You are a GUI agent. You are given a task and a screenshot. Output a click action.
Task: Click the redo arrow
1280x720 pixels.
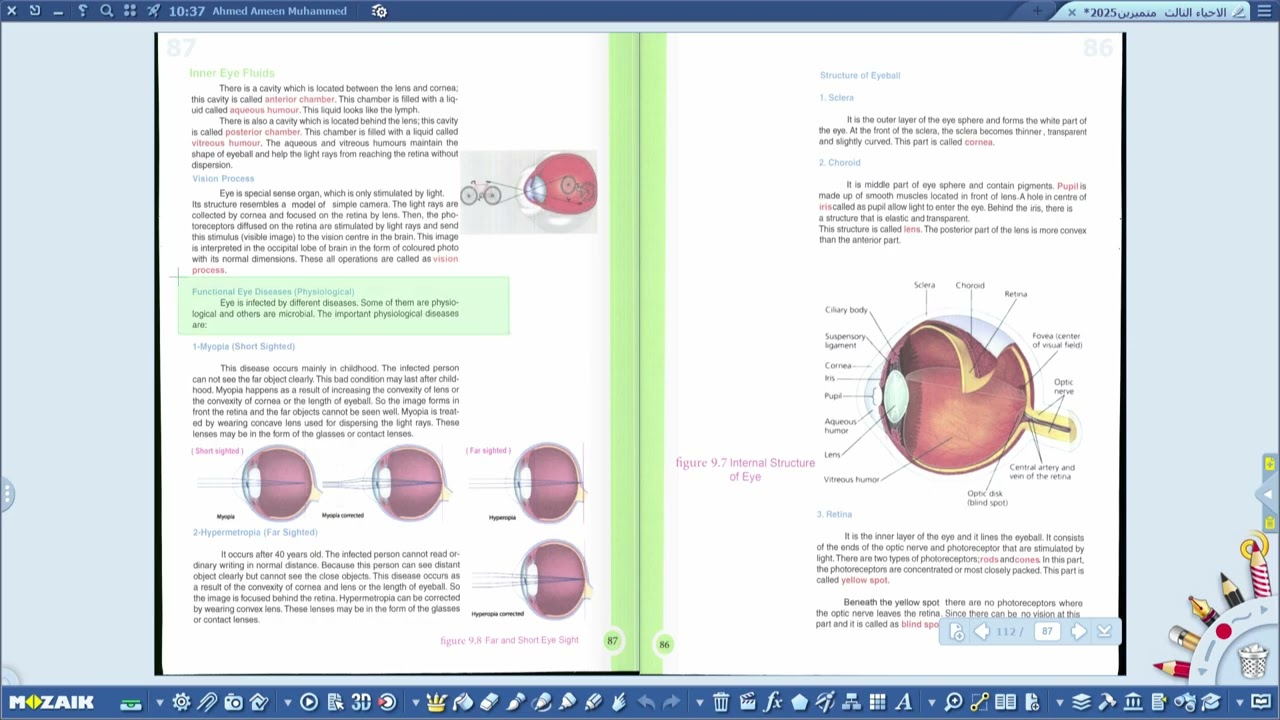pos(671,702)
